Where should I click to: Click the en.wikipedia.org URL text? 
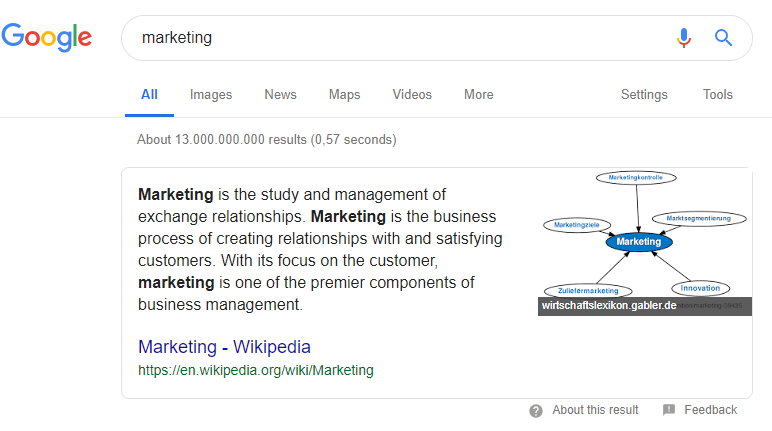pos(255,370)
